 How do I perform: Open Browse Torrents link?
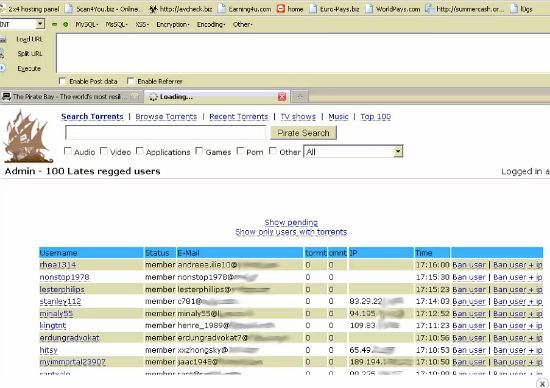point(166,116)
